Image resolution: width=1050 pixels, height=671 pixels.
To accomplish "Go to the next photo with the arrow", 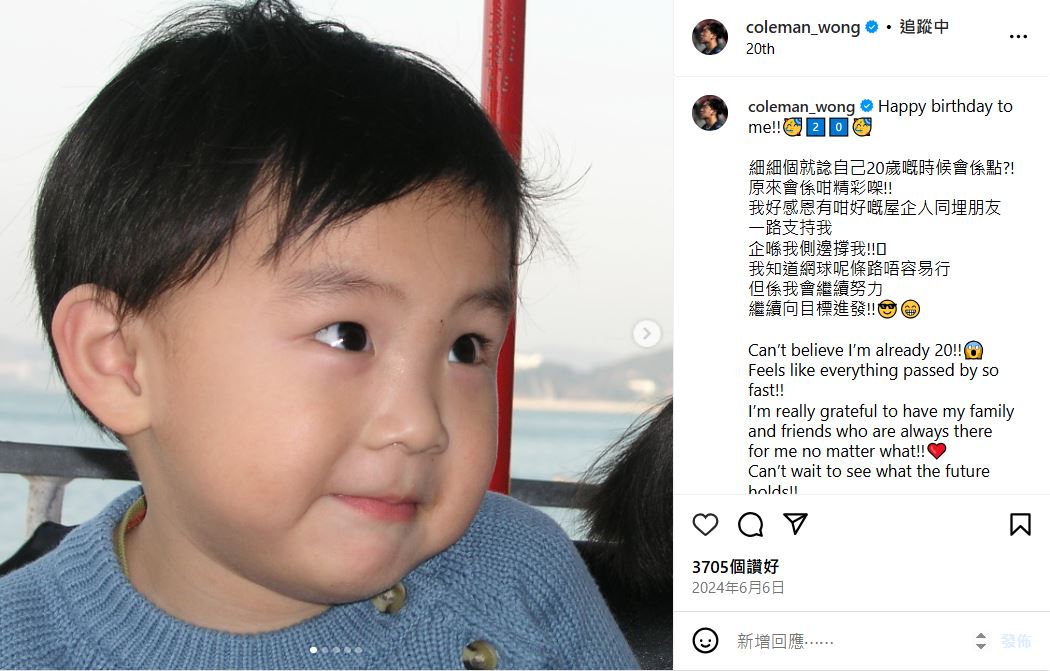I will point(646,333).
